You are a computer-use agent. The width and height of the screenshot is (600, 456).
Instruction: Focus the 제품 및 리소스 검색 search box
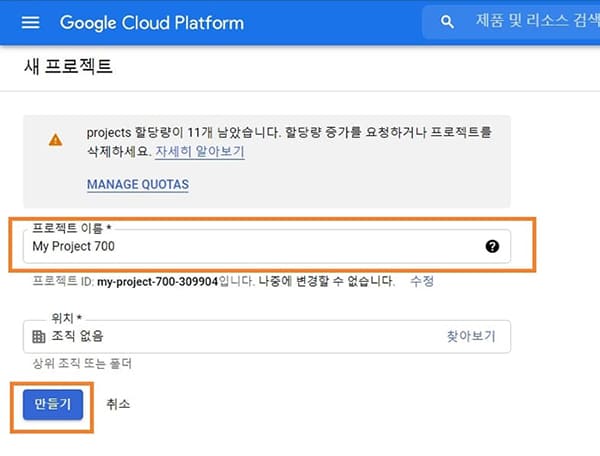pos(511,22)
